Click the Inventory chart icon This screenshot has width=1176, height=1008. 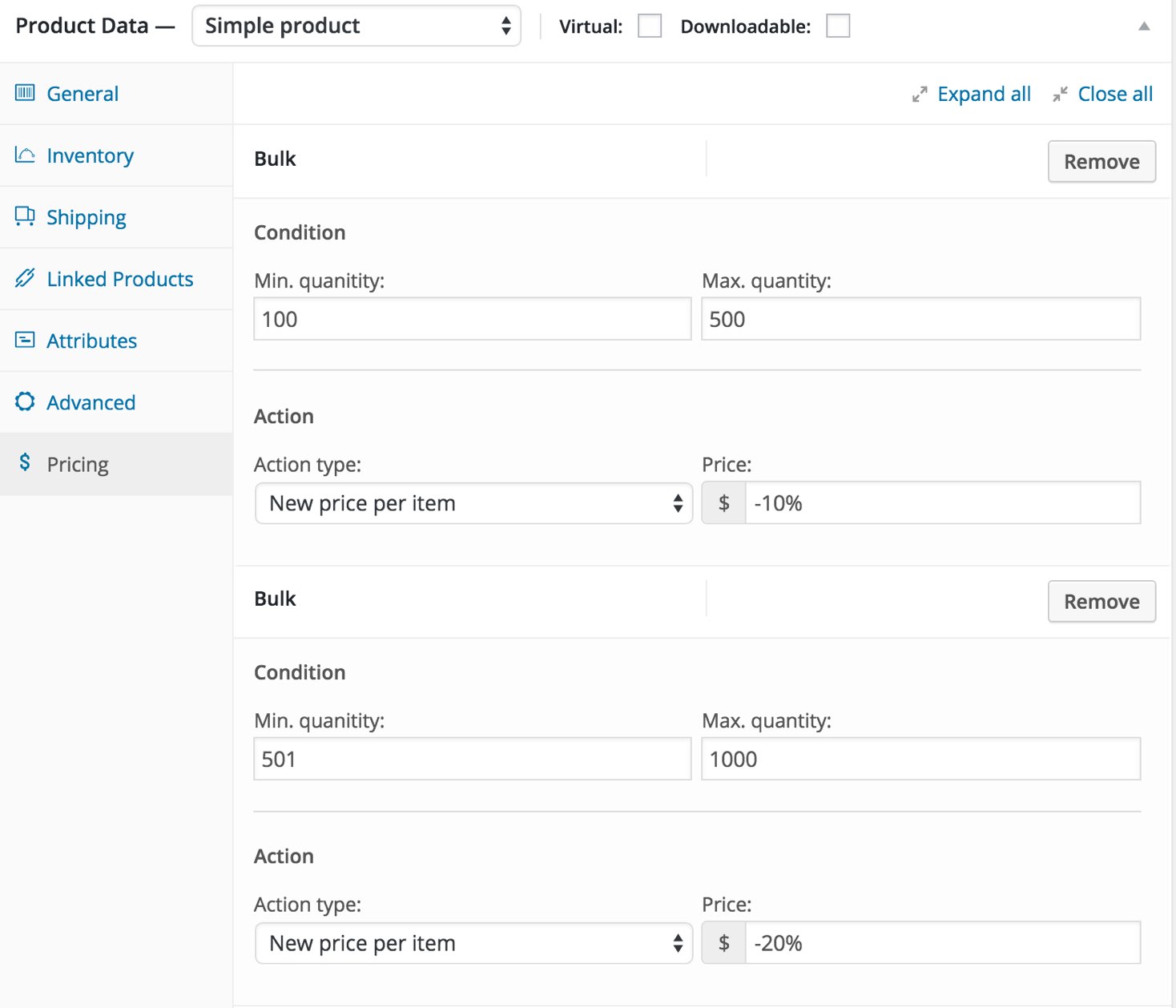pyautogui.click(x=25, y=155)
